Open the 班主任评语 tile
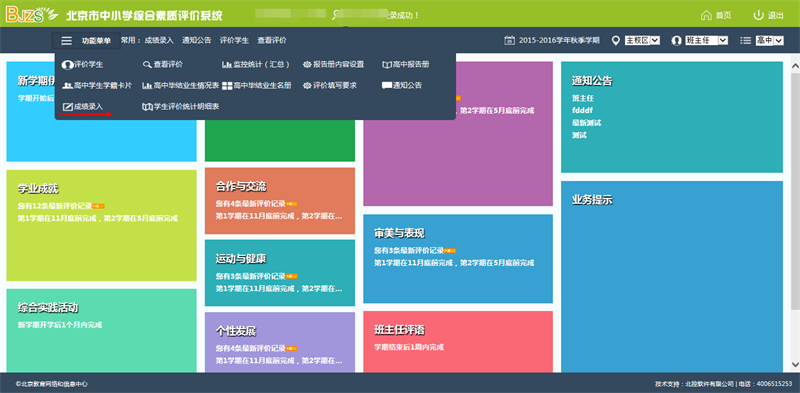The width and height of the screenshot is (800, 393). click(x=458, y=342)
